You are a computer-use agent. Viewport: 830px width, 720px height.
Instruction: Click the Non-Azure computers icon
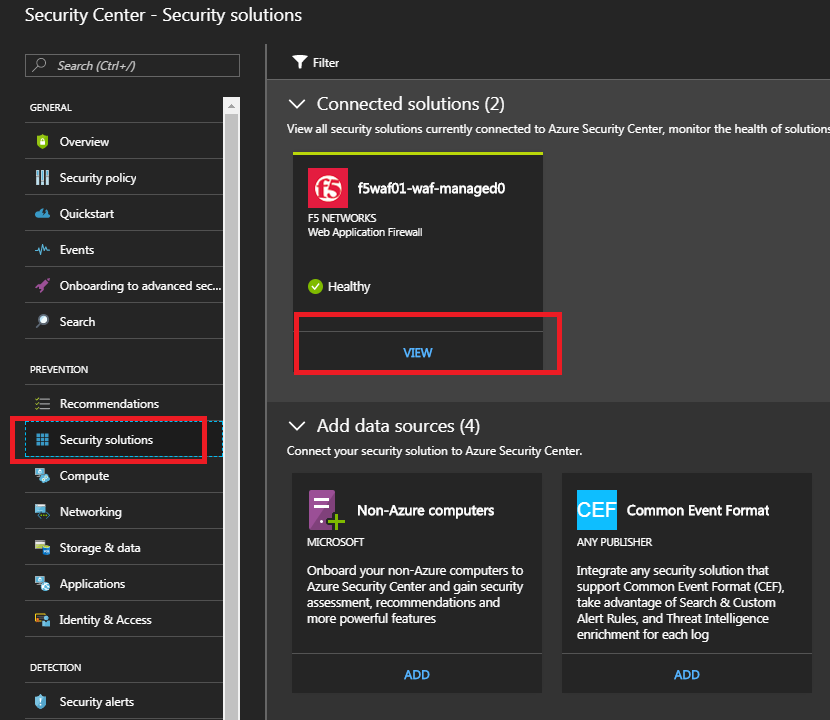pos(326,510)
